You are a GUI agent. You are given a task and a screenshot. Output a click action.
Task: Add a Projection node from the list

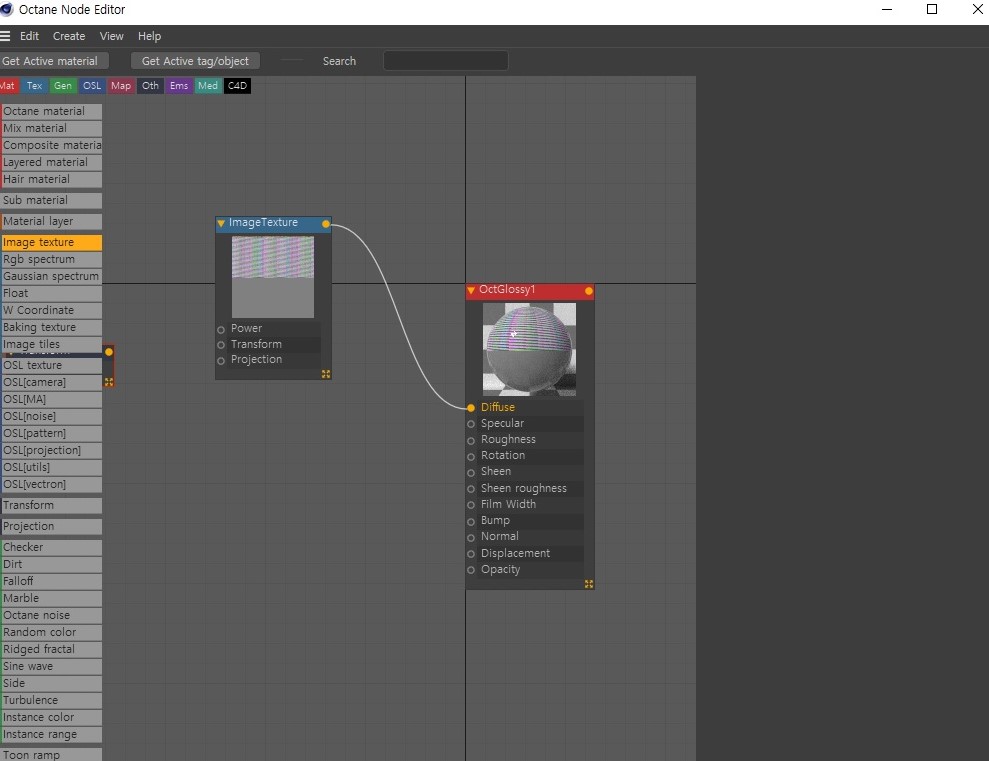[x=51, y=526]
